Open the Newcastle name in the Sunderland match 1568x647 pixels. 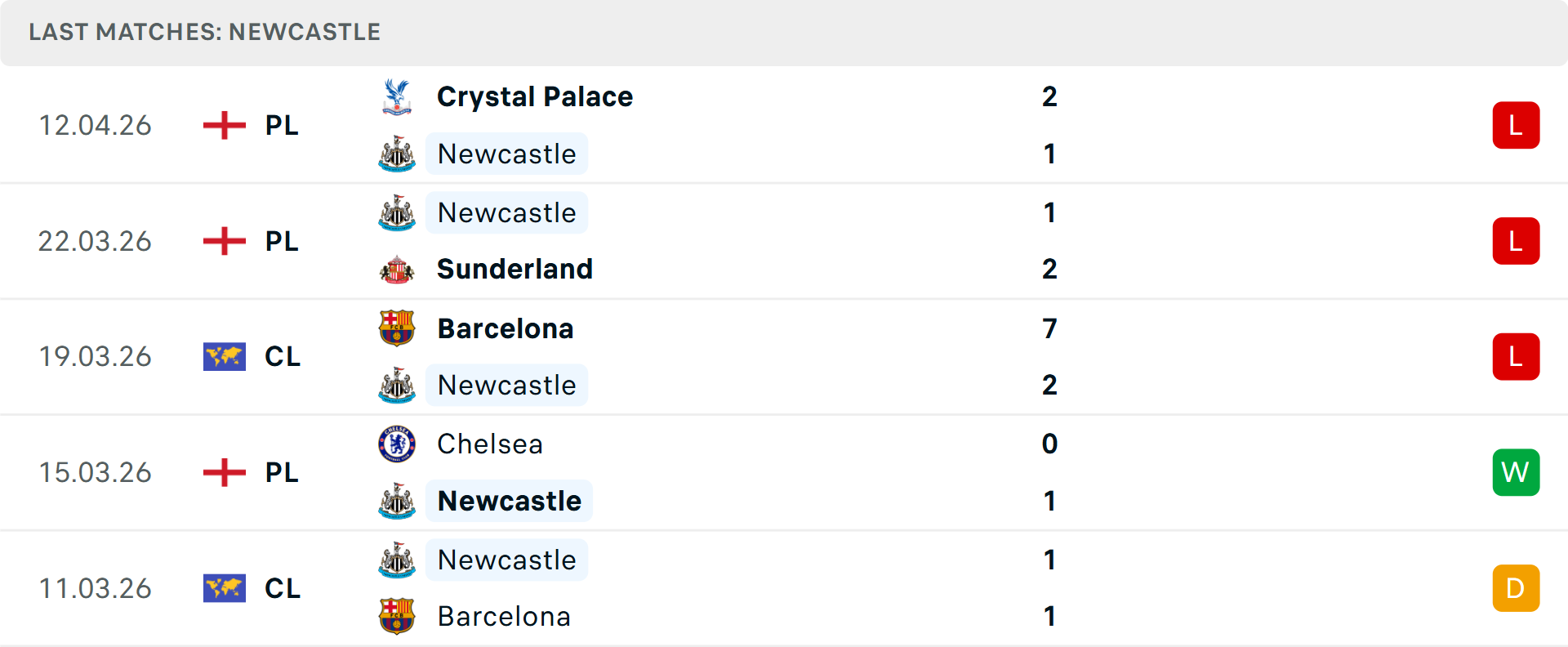pyautogui.click(x=506, y=212)
